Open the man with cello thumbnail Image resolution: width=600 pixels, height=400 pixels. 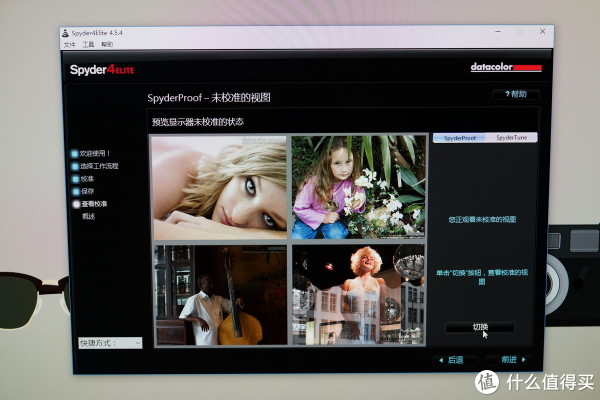pyautogui.click(x=220, y=295)
